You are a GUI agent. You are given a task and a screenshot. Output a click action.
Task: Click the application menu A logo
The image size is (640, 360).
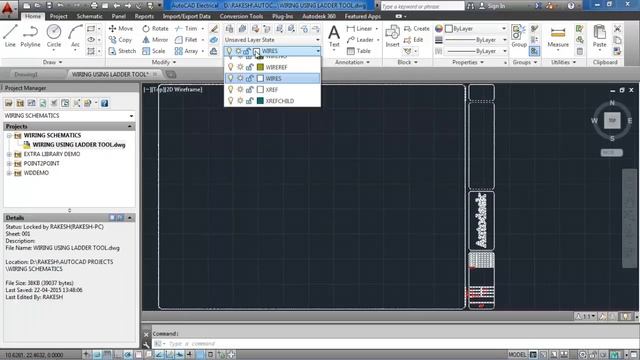point(7,9)
